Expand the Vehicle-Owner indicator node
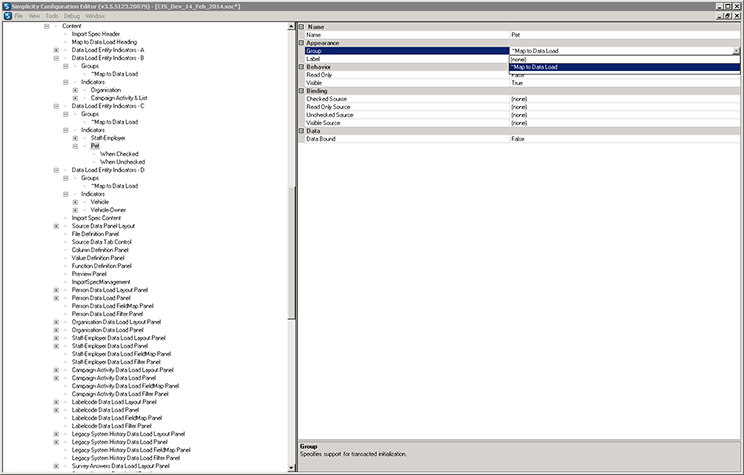744x475 pixels. pyautogui.click(x=75, y=210)
